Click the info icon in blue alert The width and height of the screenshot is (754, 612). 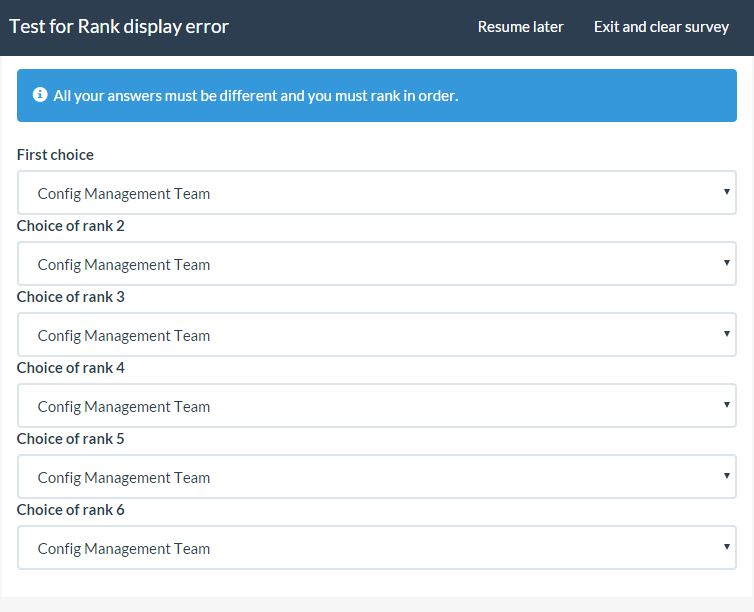(40, 95)
